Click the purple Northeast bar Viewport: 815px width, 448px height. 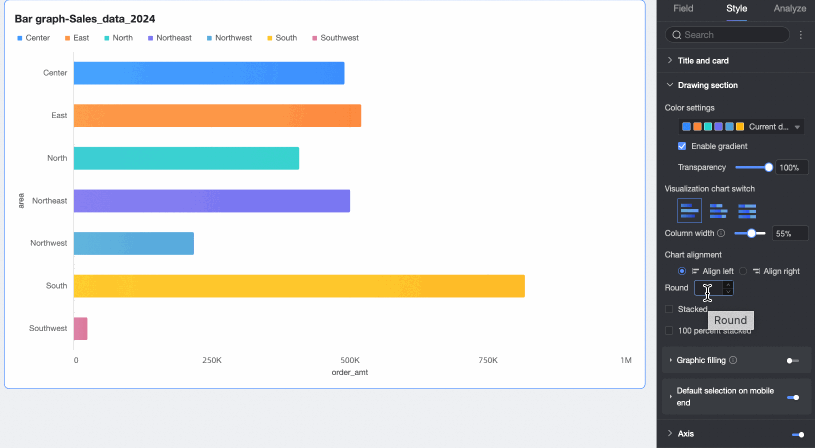(212, 201)
